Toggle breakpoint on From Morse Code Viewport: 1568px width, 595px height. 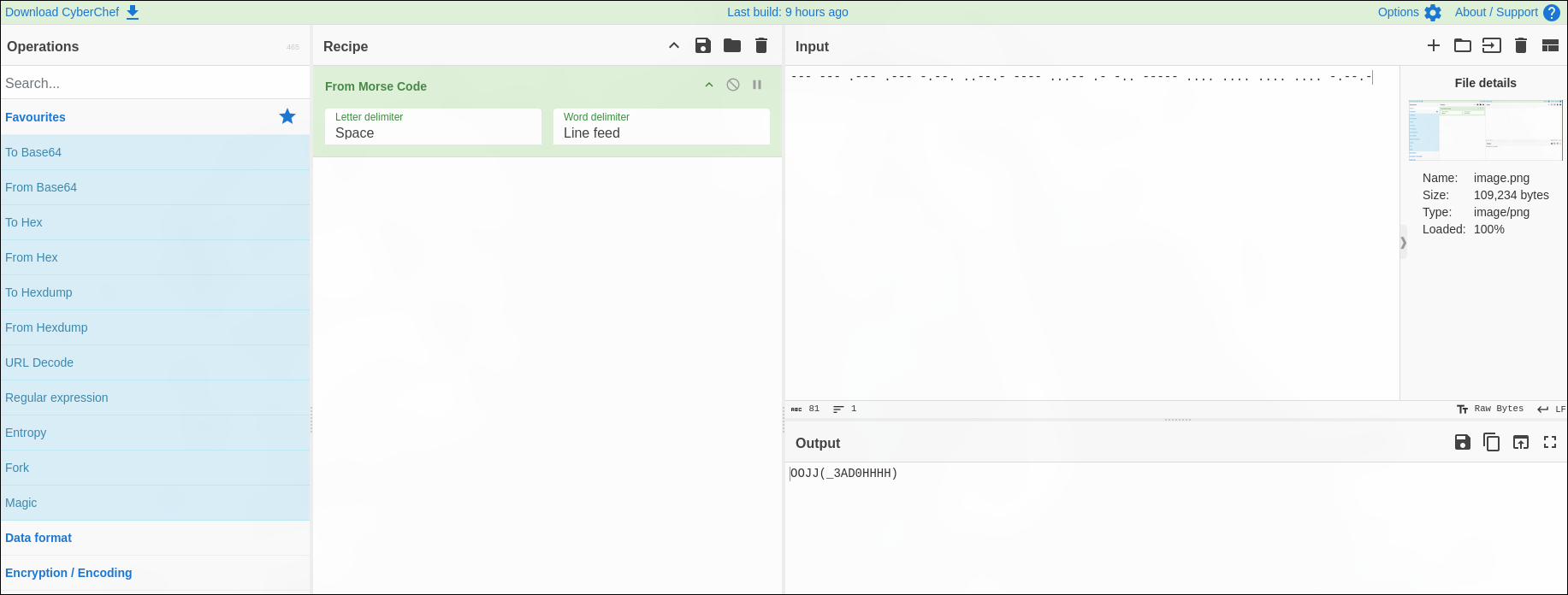coord(757,85)
